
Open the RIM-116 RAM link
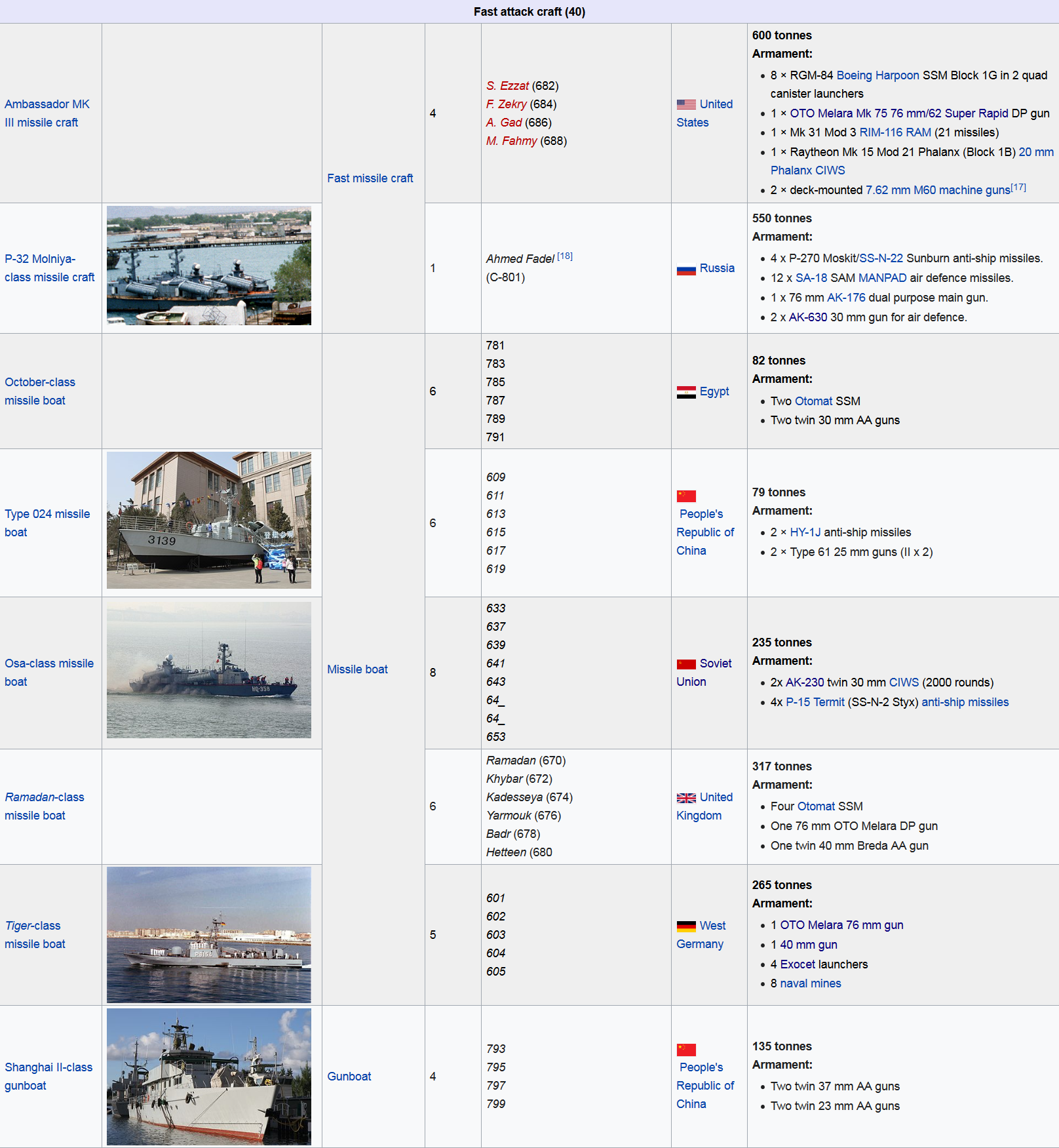click(895, 132)
